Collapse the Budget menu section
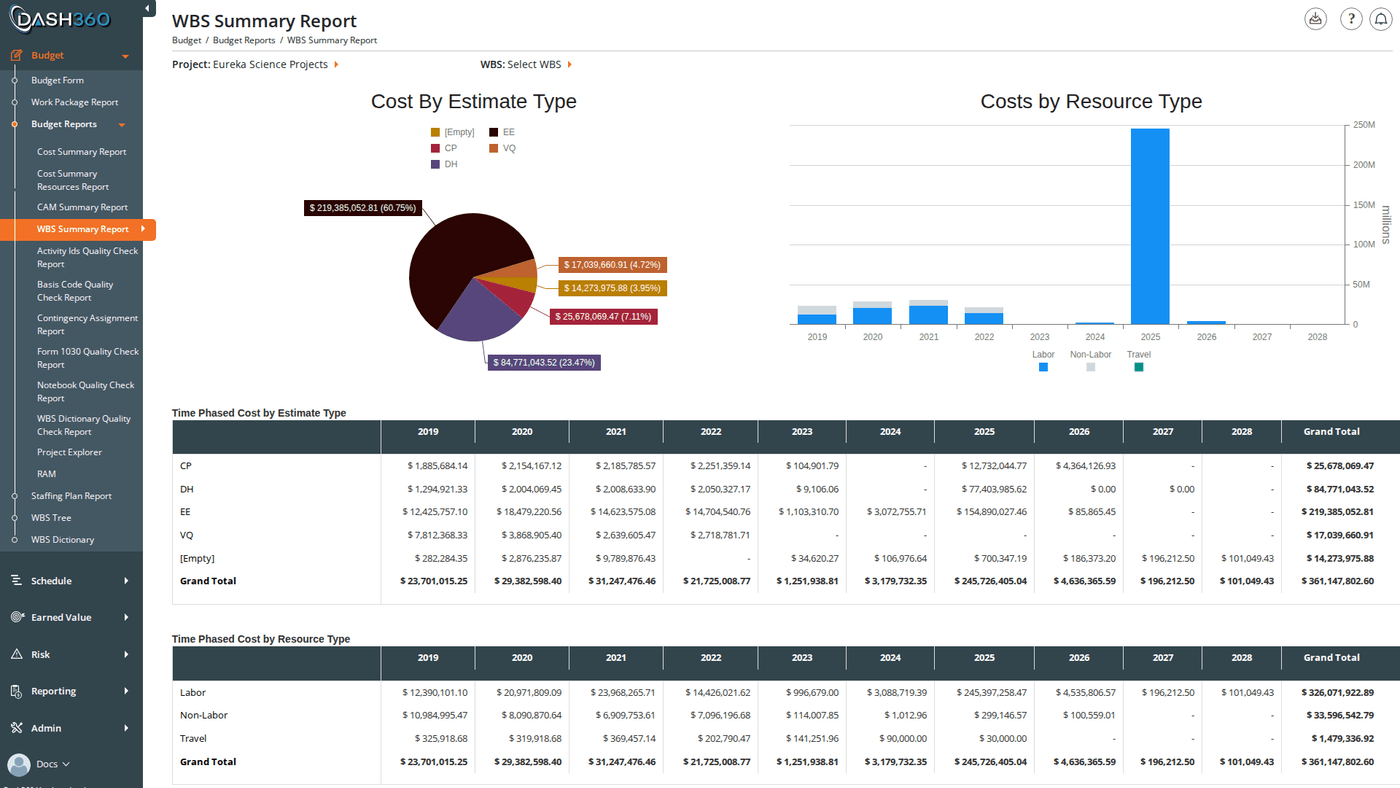The width and height of the screenshot is (1400, 788). [x=125, y=57]
